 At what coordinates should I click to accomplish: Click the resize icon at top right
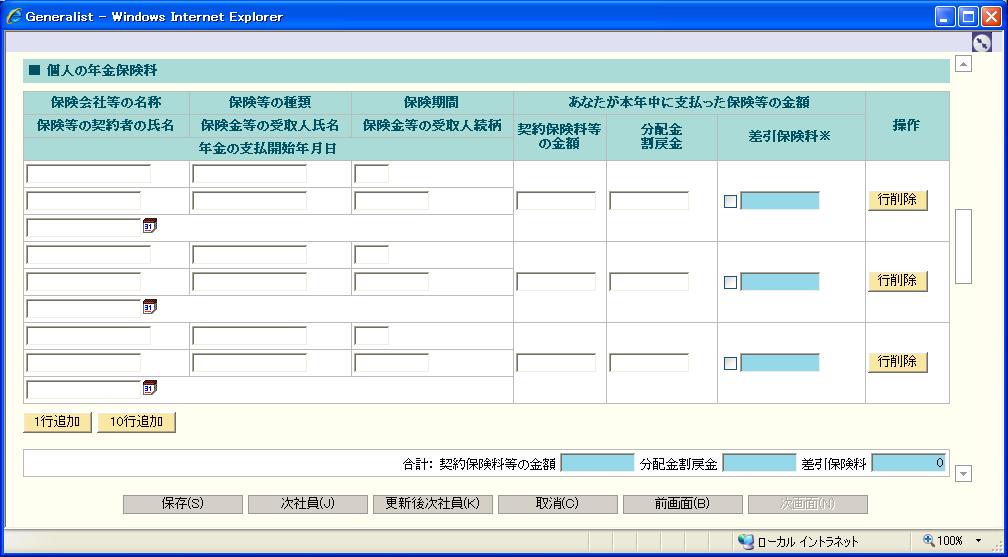[x=982, y=43]
